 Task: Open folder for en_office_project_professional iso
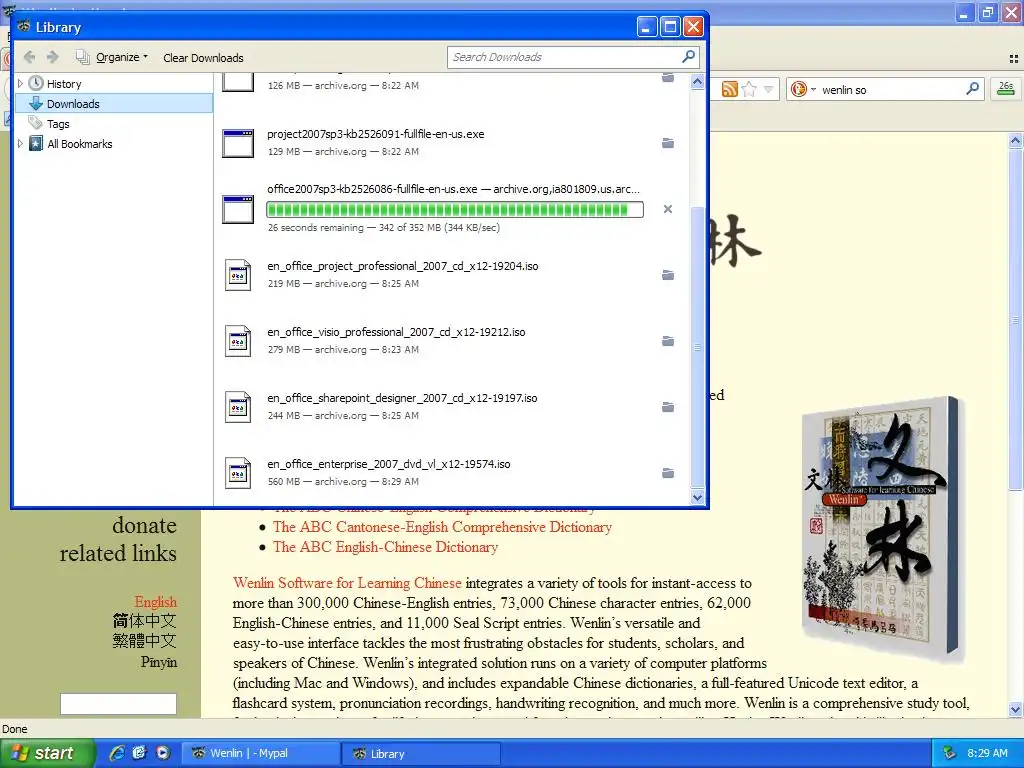pos(668,275)
